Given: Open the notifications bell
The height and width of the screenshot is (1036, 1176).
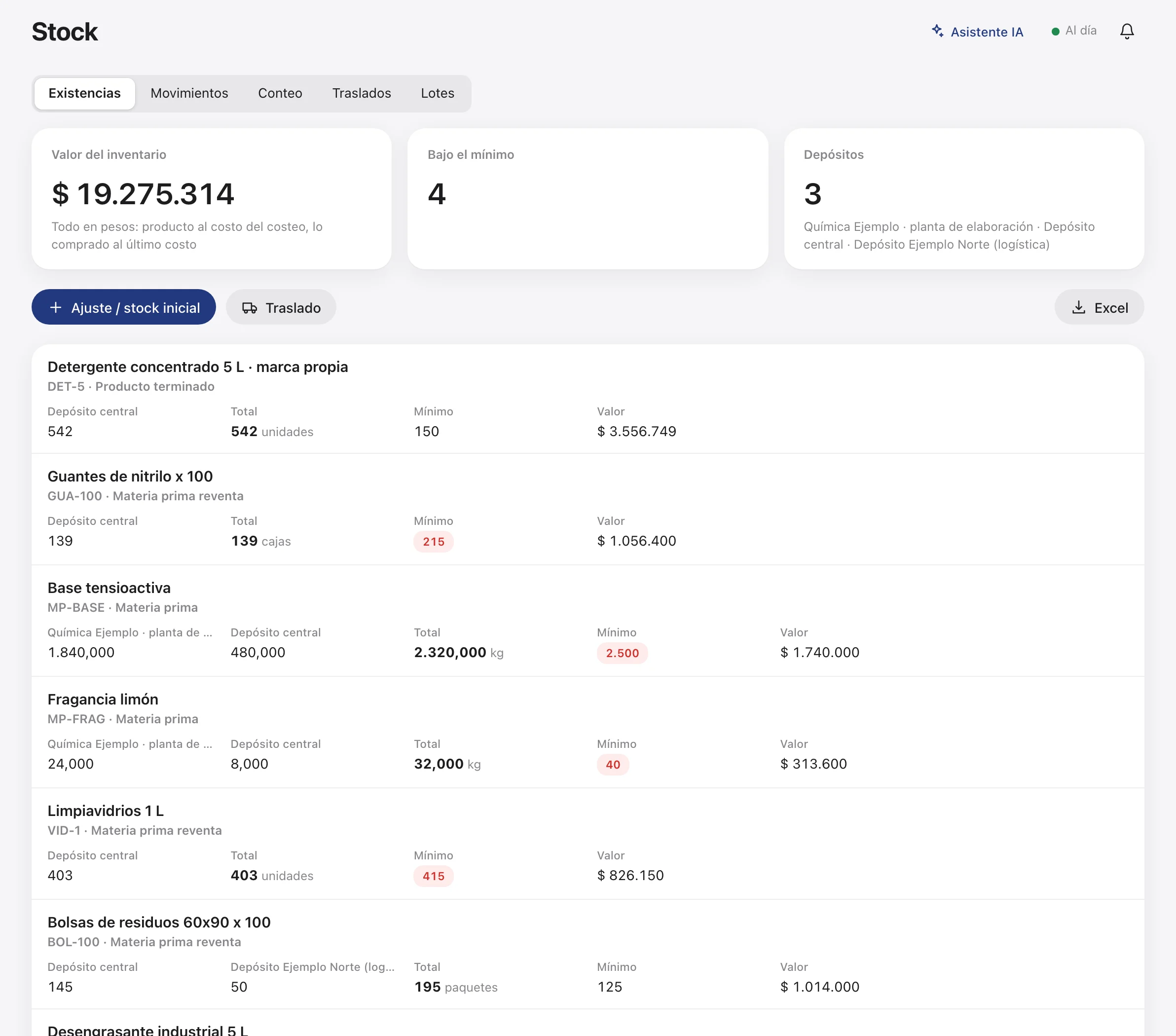Looking at the screenshot, I should point(1127,31).
